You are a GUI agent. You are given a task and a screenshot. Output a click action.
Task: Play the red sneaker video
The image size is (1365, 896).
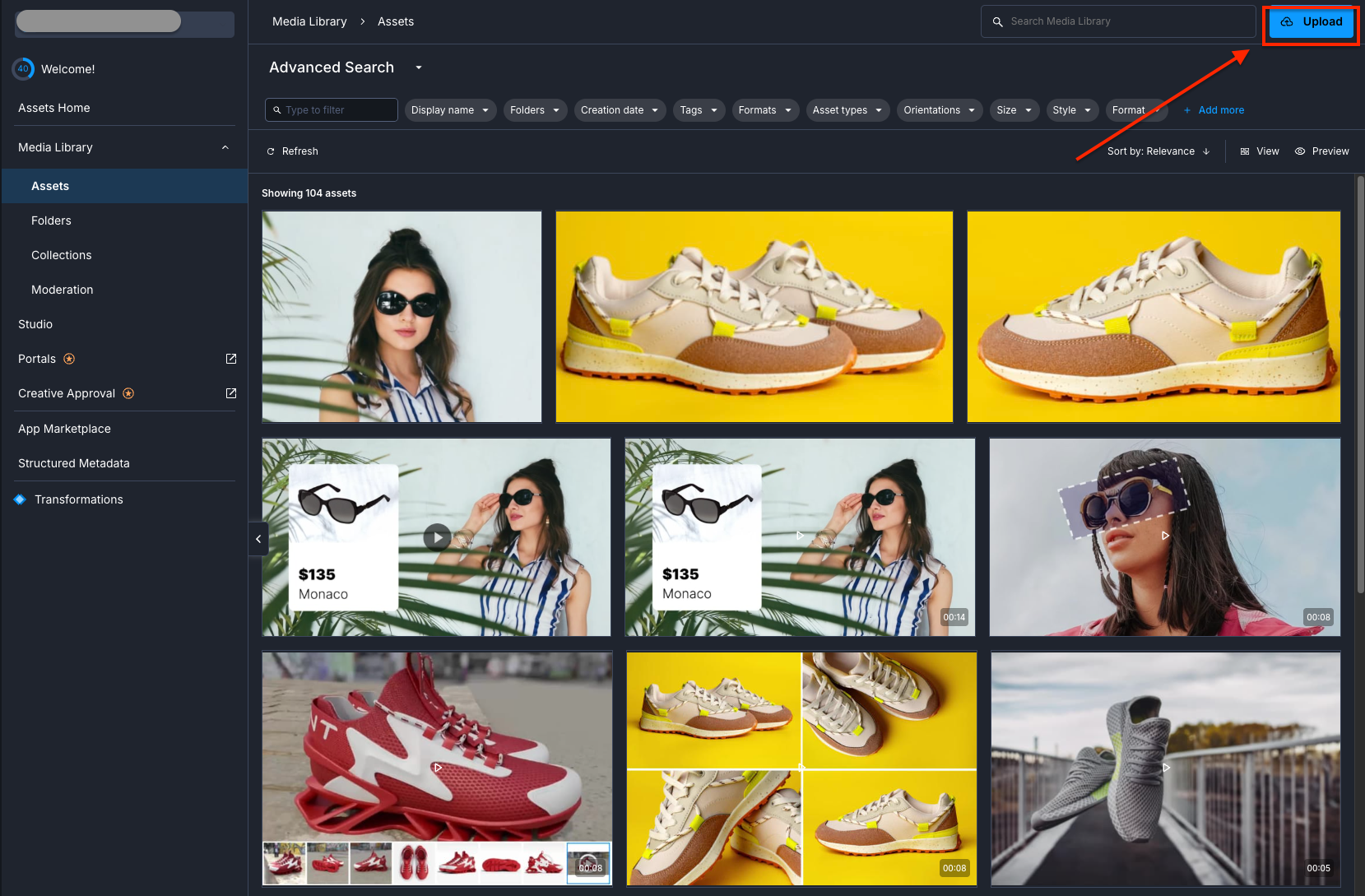(x=436, y=767)
